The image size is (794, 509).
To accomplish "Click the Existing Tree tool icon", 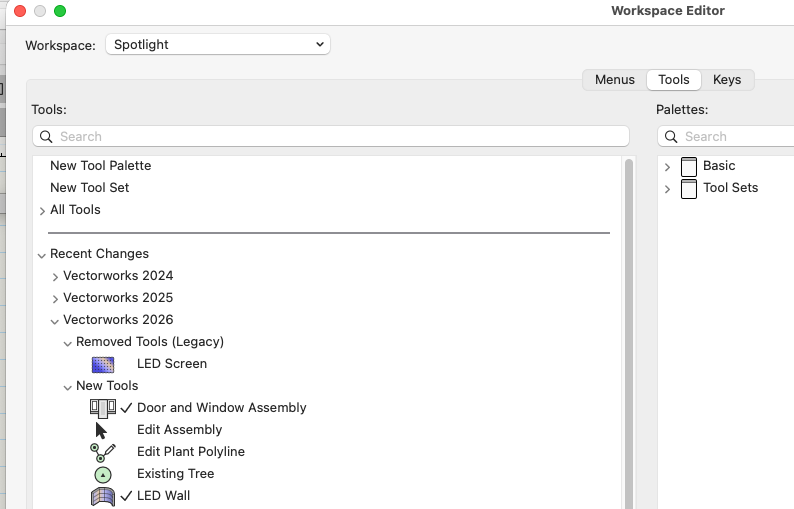I will 103,474.
